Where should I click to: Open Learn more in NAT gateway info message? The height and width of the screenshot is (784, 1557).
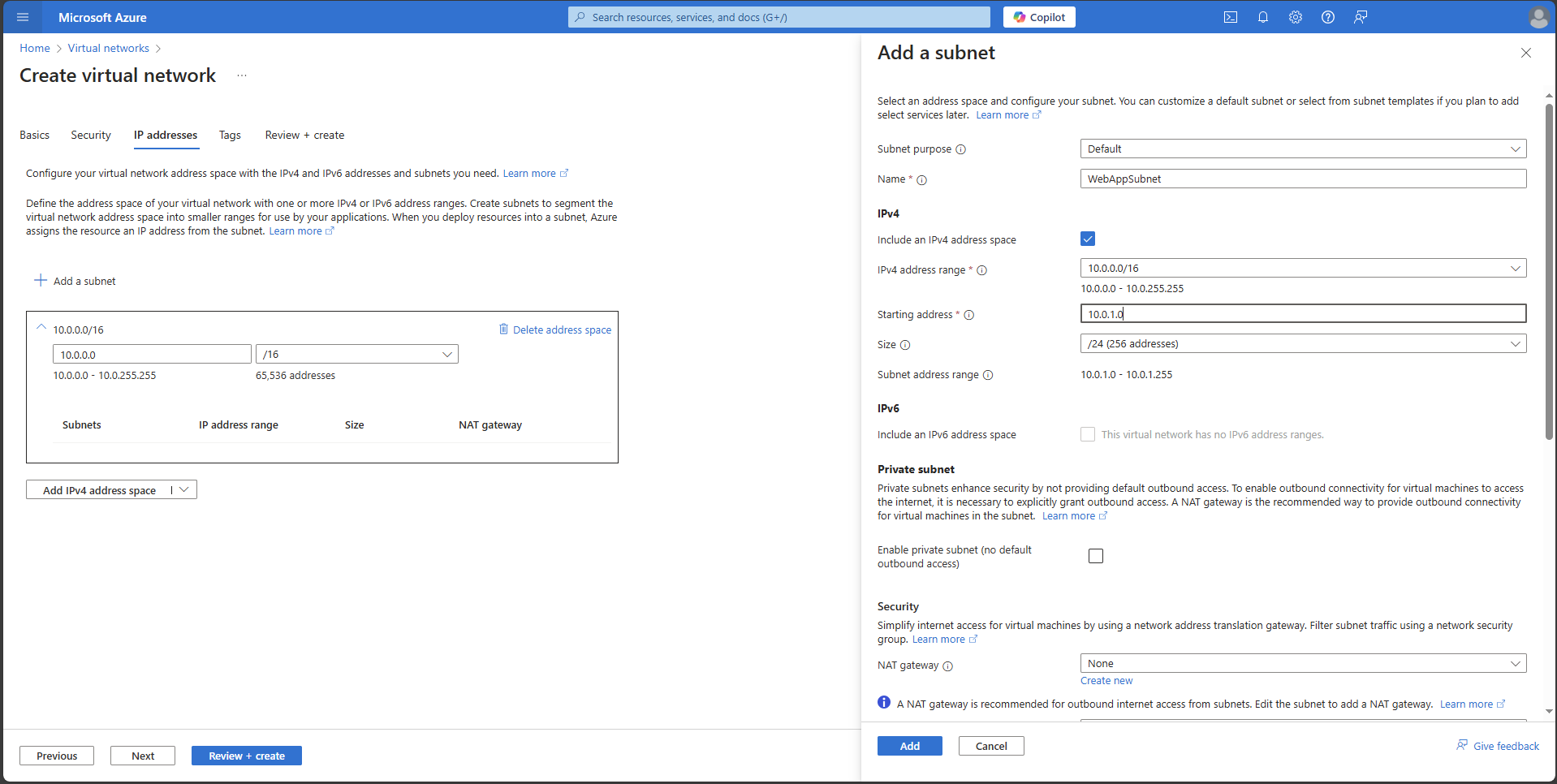[1472, 704]
